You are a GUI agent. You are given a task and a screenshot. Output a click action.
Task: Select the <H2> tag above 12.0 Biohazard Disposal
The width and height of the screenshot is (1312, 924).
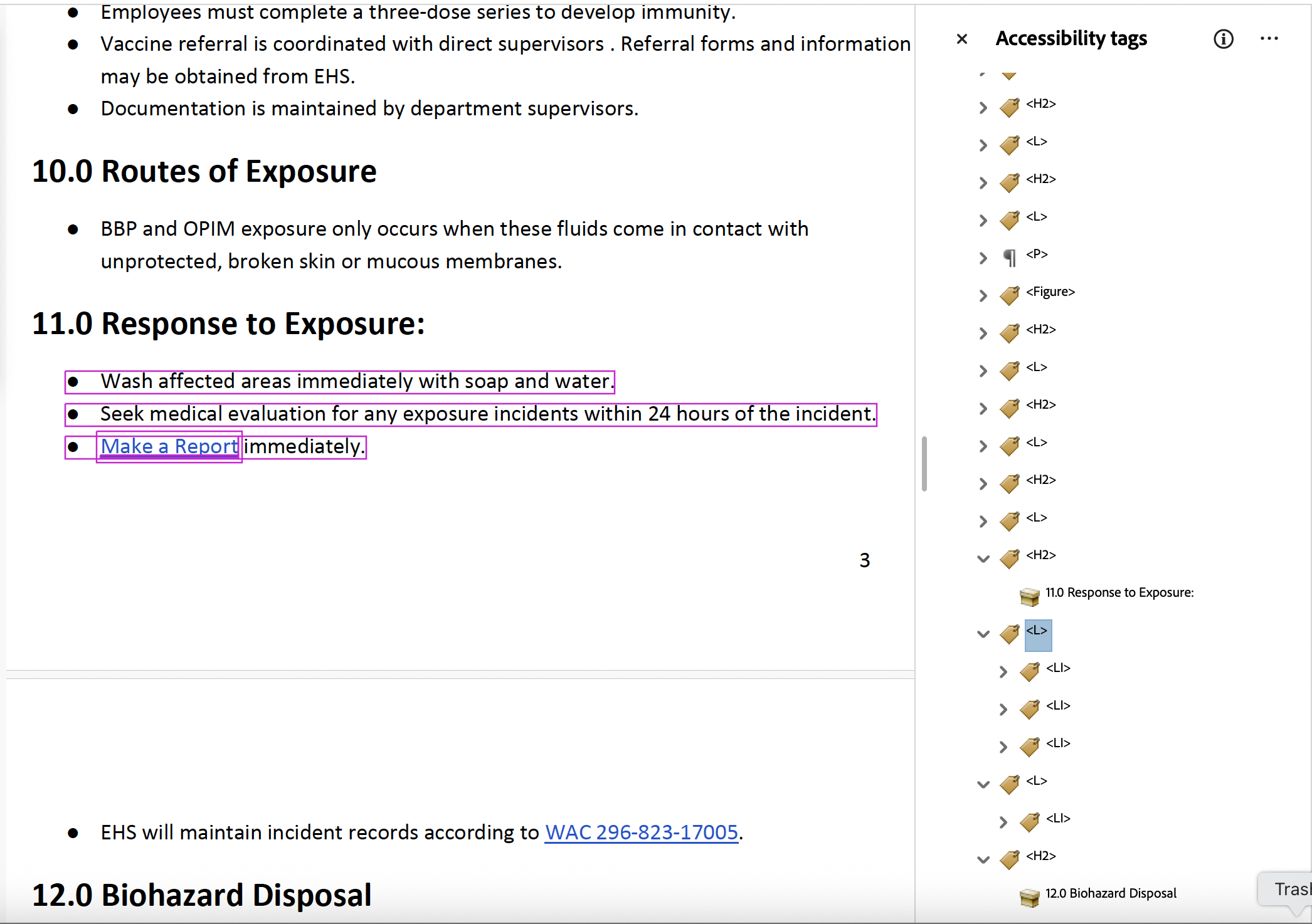1009,859
